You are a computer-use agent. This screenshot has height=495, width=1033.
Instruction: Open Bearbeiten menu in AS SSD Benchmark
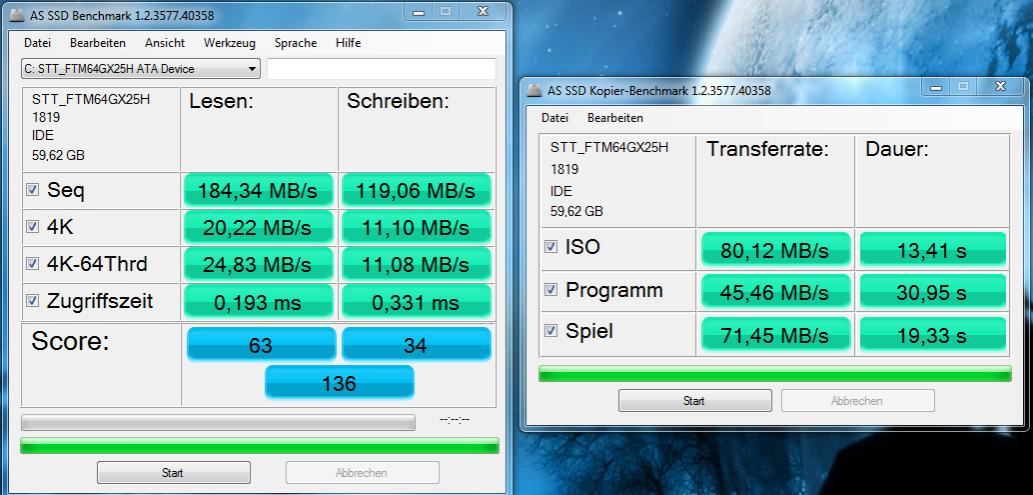coord(98,43)
